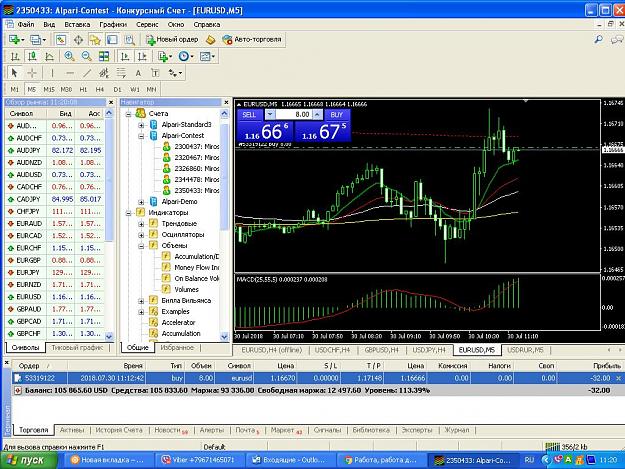Toggle Chart Shift
625x469 pixels.
coord(142,56)
